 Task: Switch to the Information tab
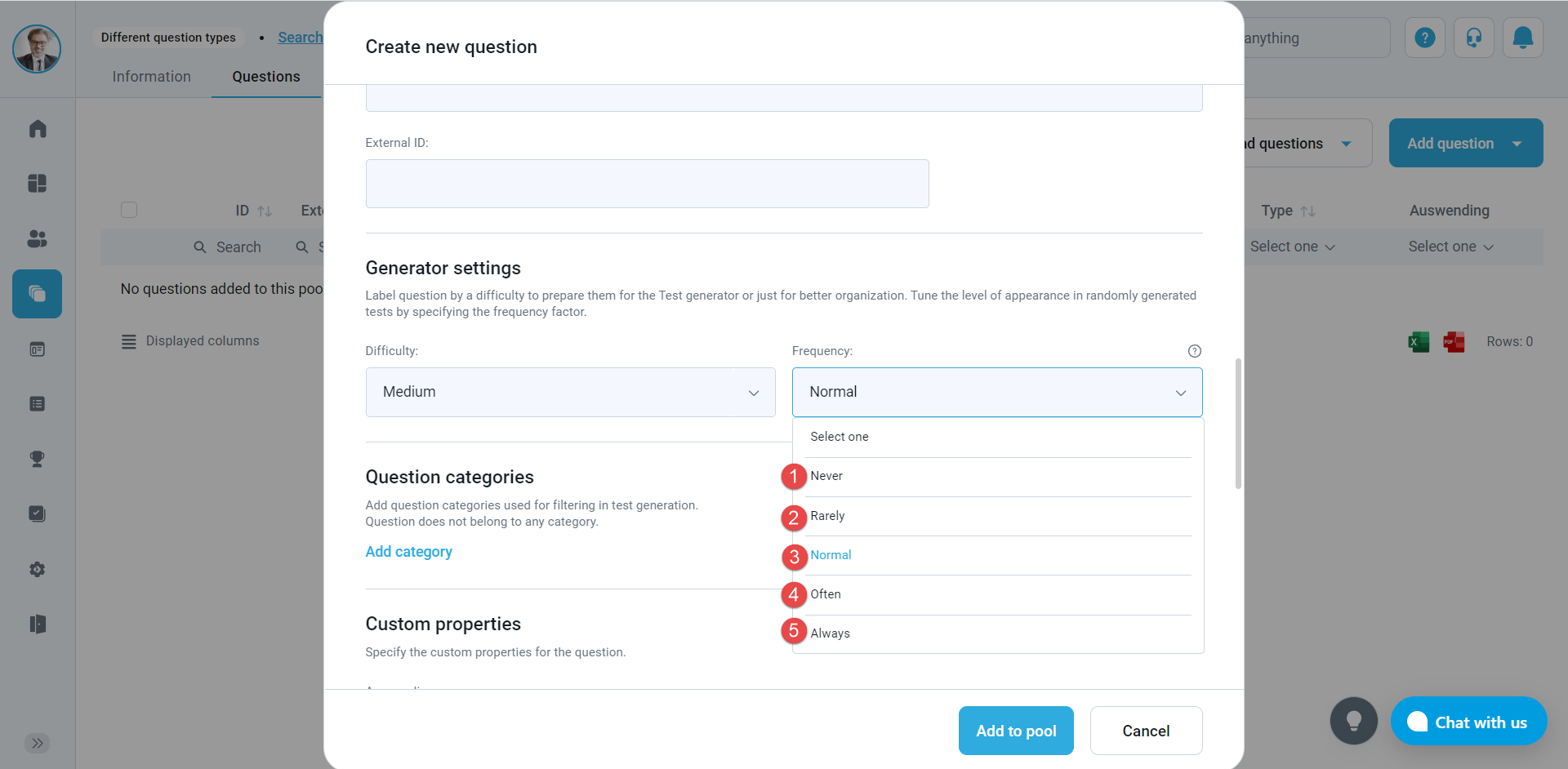pos(151,77)
